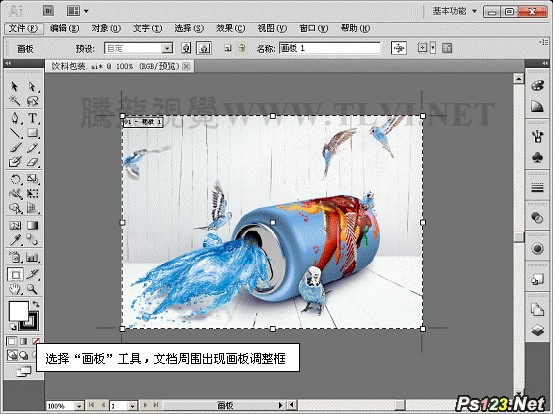Viewport: 553px width, 414px height.
Task: Select the Scale tool
Action: point(32,179)
